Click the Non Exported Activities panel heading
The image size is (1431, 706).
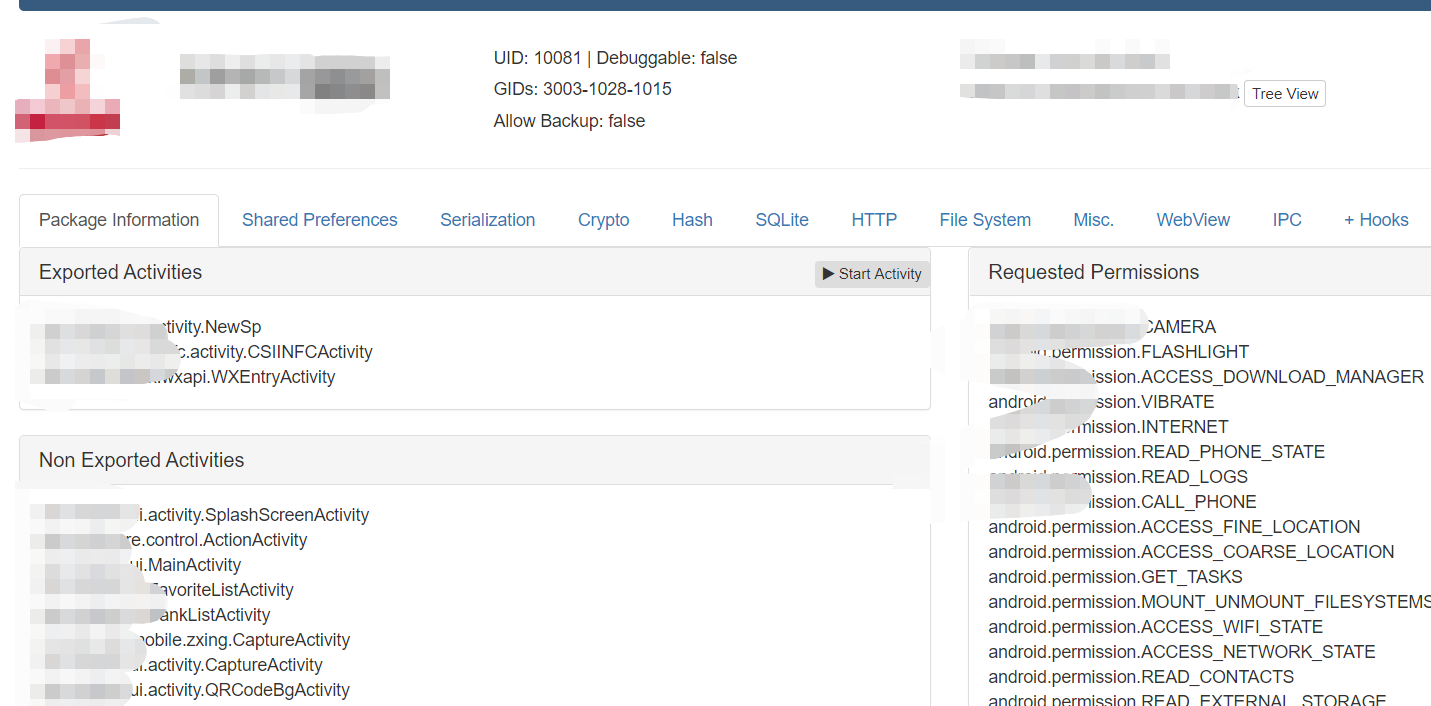tap(141, 460)
